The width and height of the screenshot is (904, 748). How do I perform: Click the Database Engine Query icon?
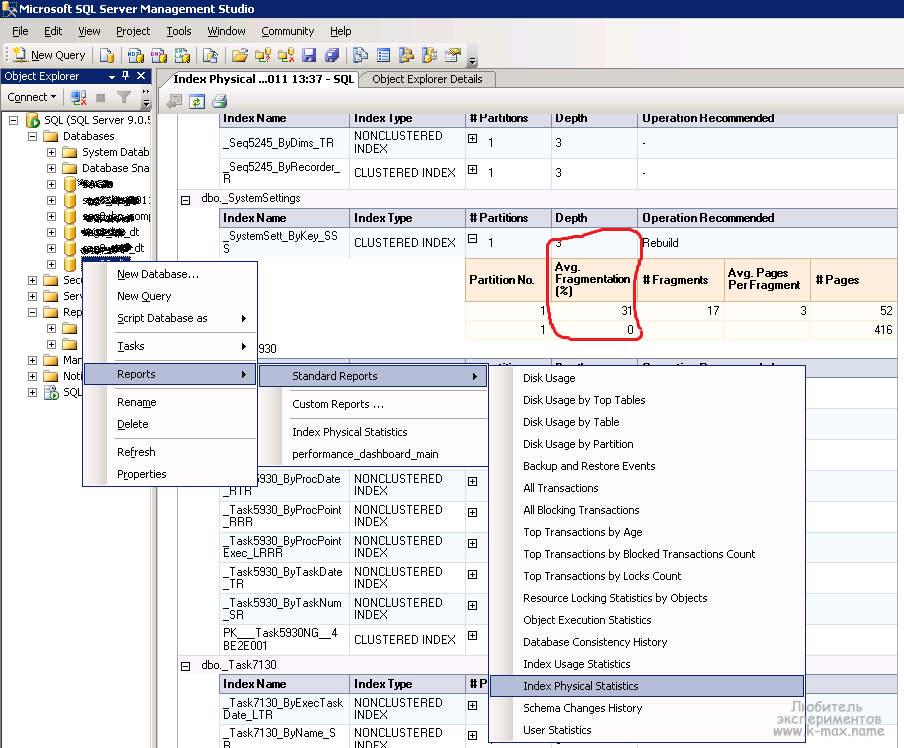coord(107,55)
